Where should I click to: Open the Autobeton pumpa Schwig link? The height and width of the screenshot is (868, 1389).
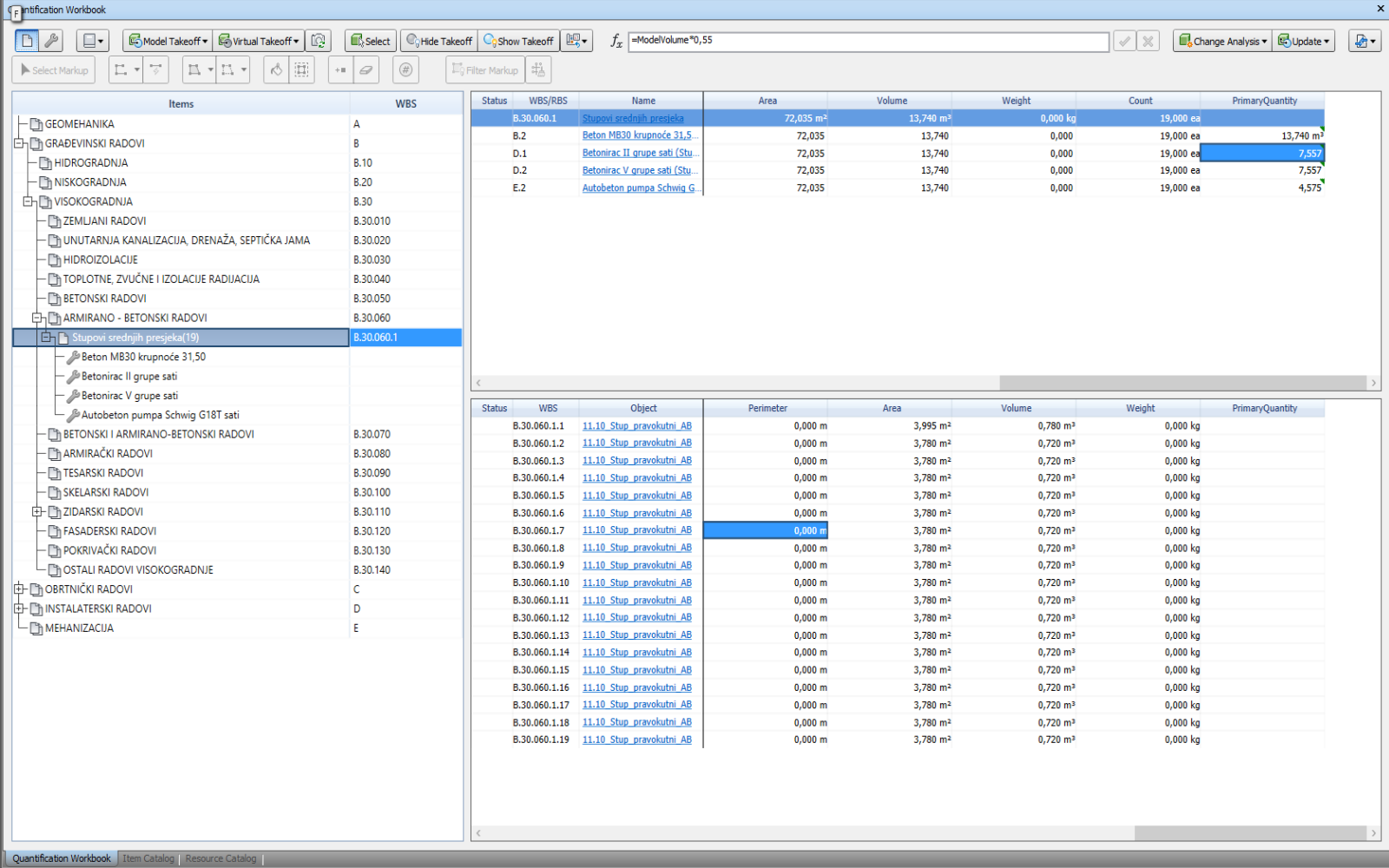pyautogui.click(x=638, y=188)
